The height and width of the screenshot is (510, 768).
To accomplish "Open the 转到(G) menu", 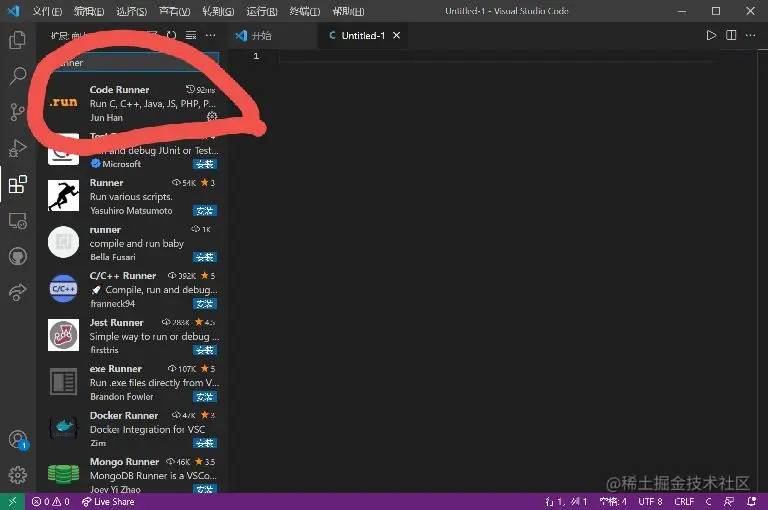I will pyautogui.click(x=218, y=11).
